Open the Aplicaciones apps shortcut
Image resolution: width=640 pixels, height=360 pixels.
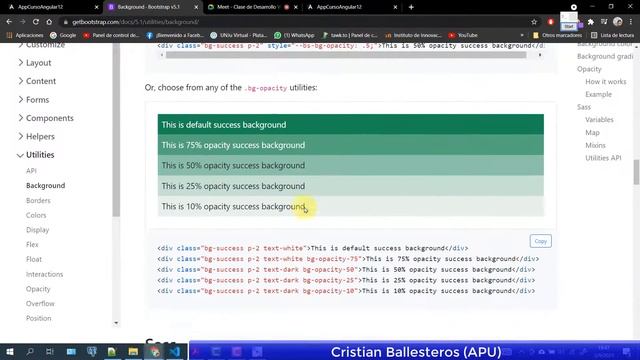click(x=24, y=35)
